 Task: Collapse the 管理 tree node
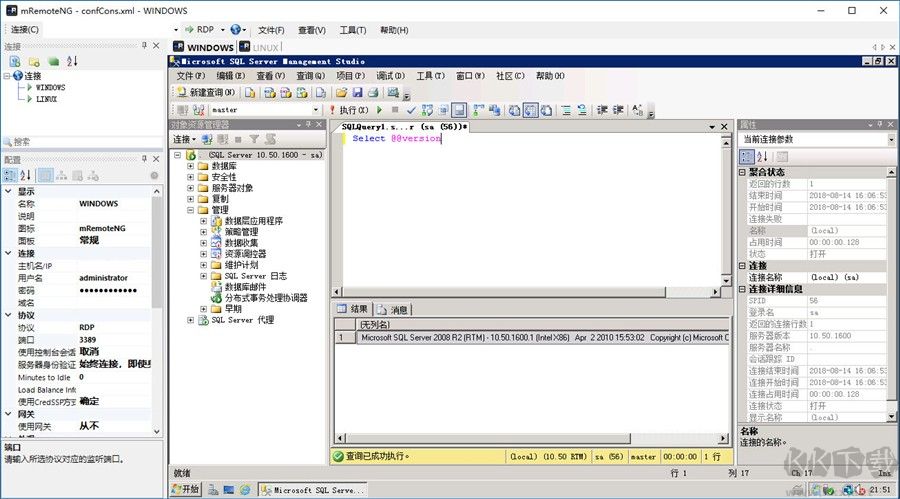pos(190,210)
